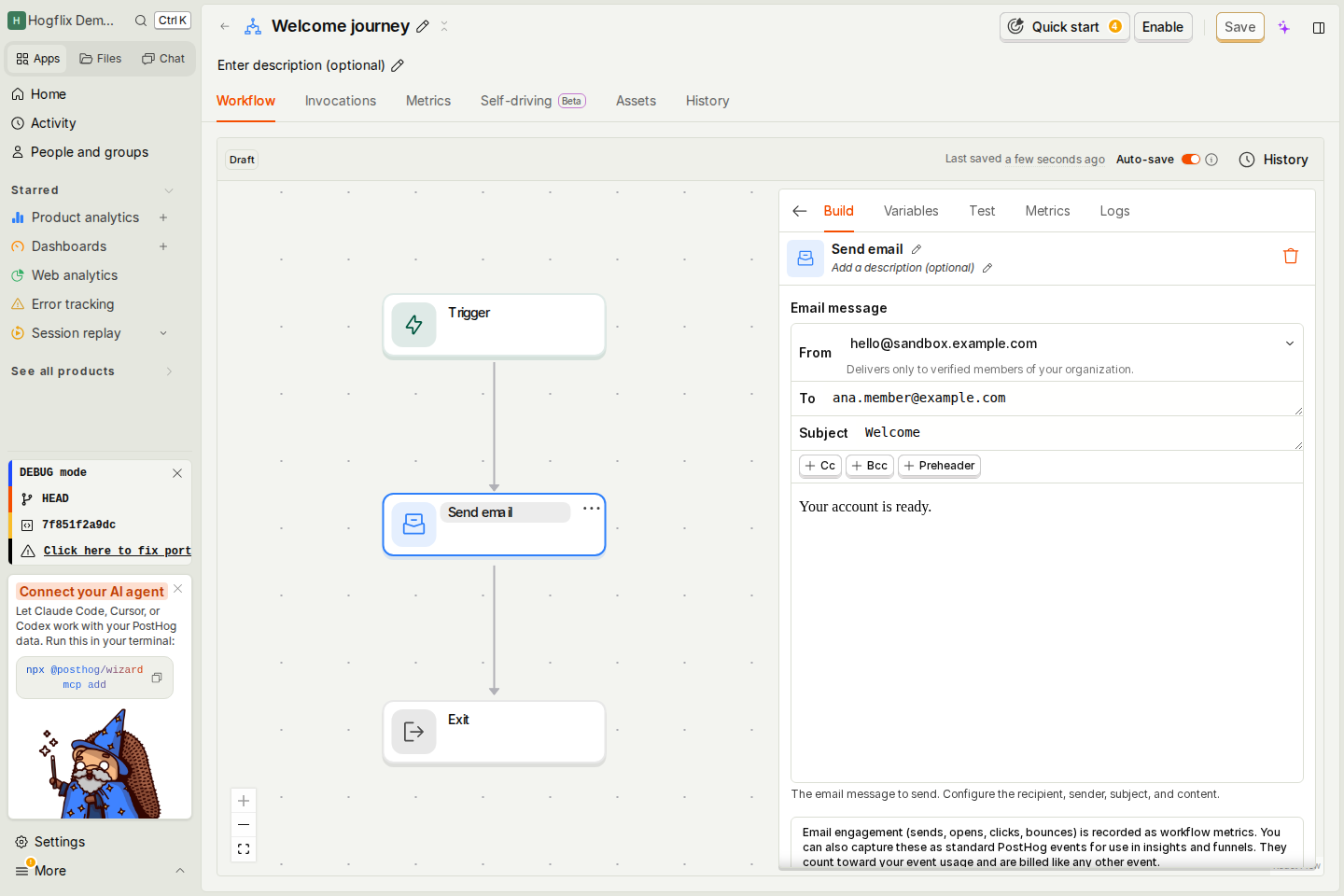Image resolution: width=1344 pixels, height=896 pixels.
Task: Open the AI sparkle assistant icon
Action: coord(1284,27)
